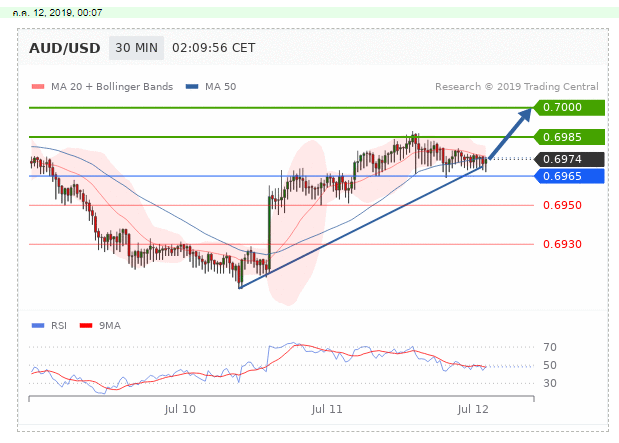Click the MA 50 legend label
Viewport: 619px width, 443px height.
pos(221,87)
